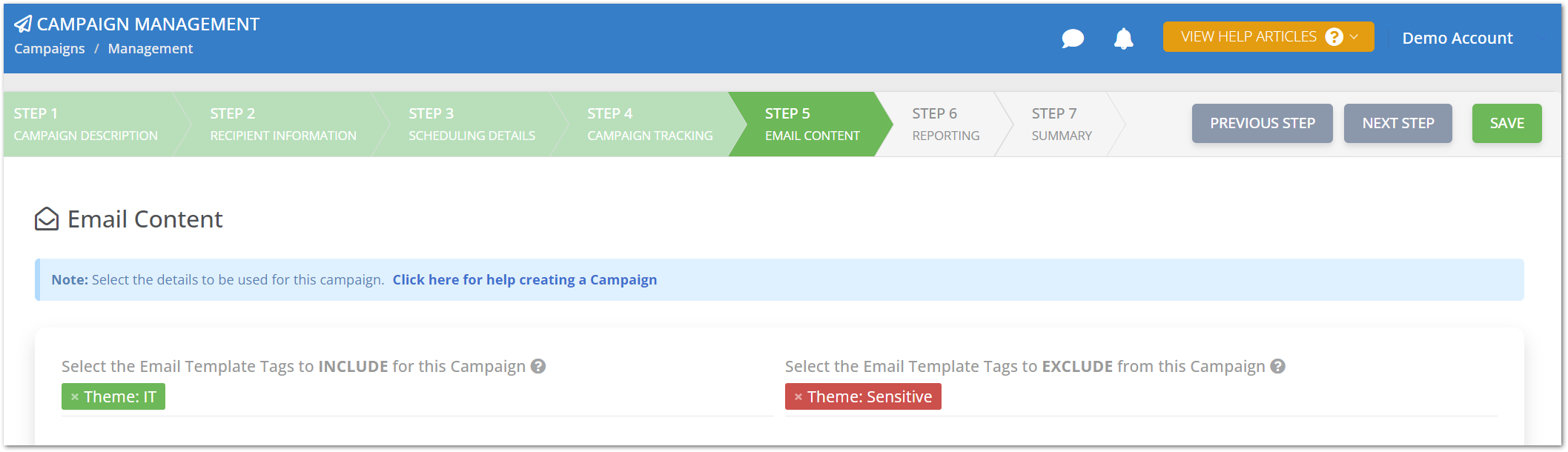Open the chat messages bubble icon

[x=1072, y=39]
